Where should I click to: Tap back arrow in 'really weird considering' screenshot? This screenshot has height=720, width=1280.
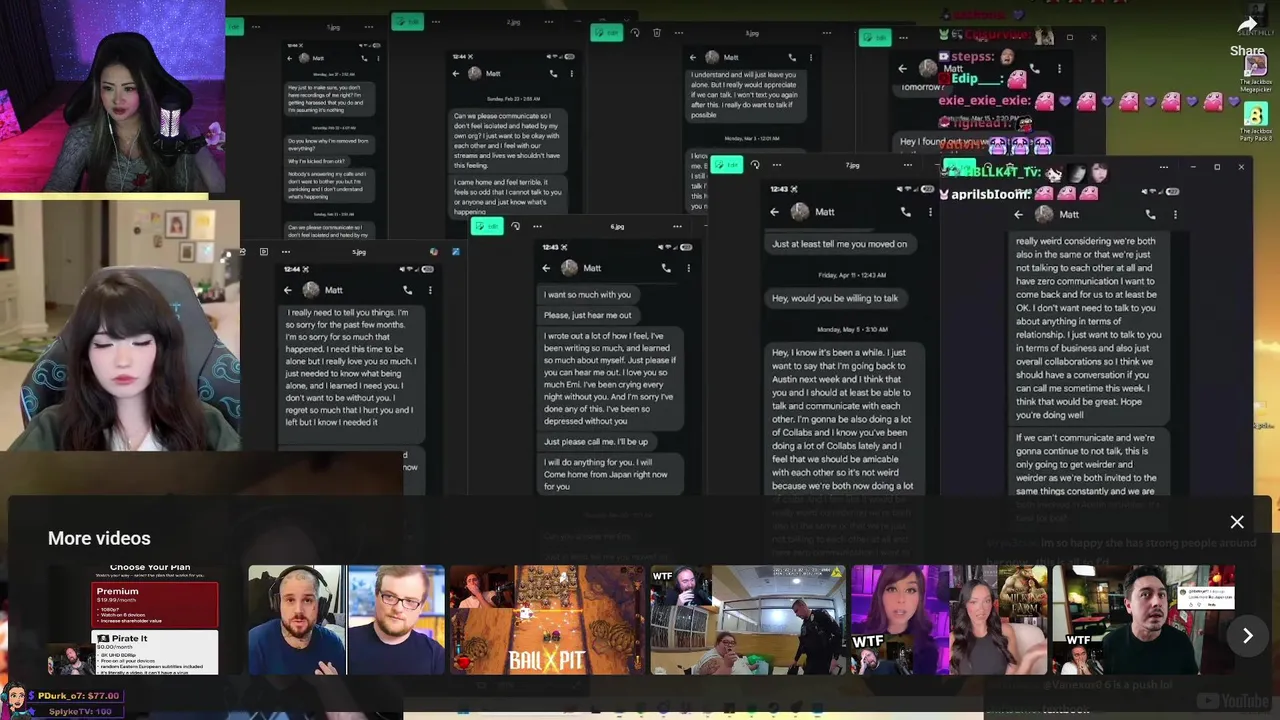1018,214
